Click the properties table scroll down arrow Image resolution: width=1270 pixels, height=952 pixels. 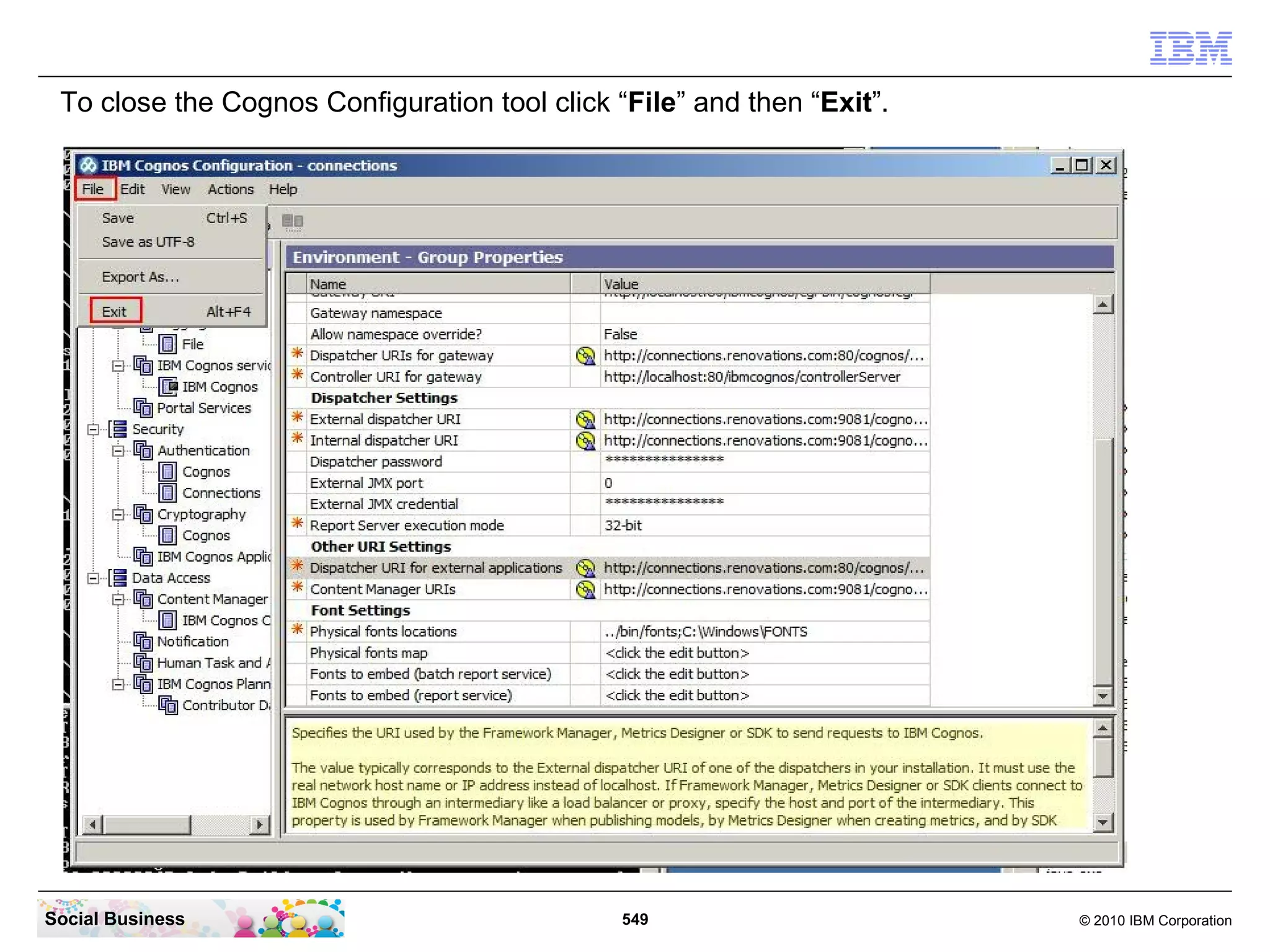pos(1103,696)
